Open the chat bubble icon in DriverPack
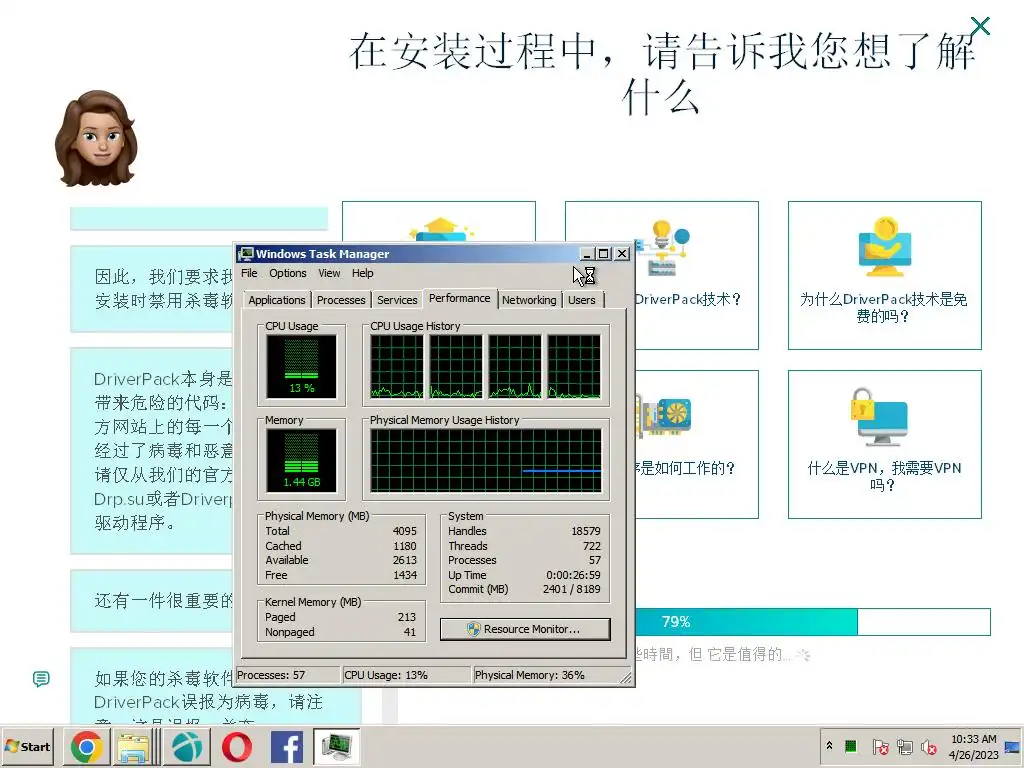This screenshot has width=1024, height=768. (x=40, y=679)
